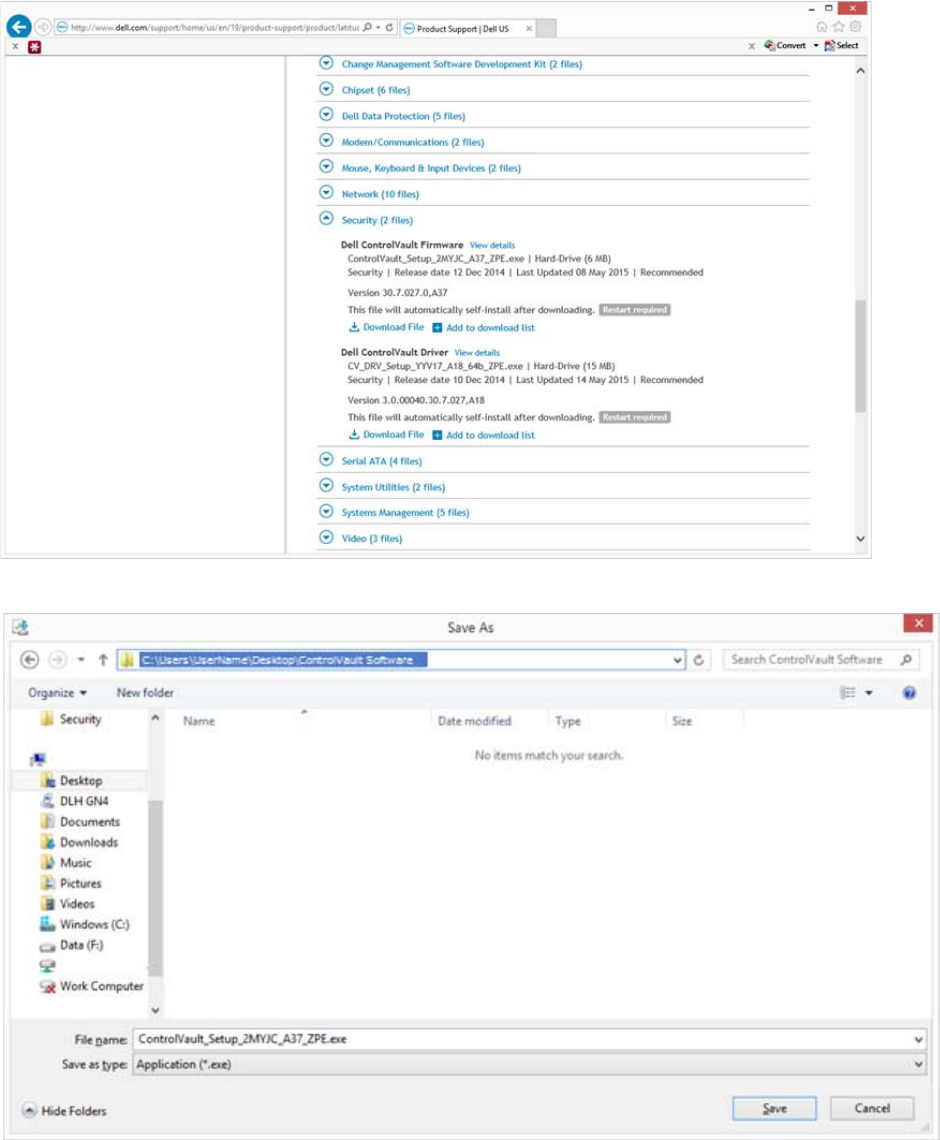940x1140 pixels.
Task: Open View details for ControlVault Driver
Action: 477,353
